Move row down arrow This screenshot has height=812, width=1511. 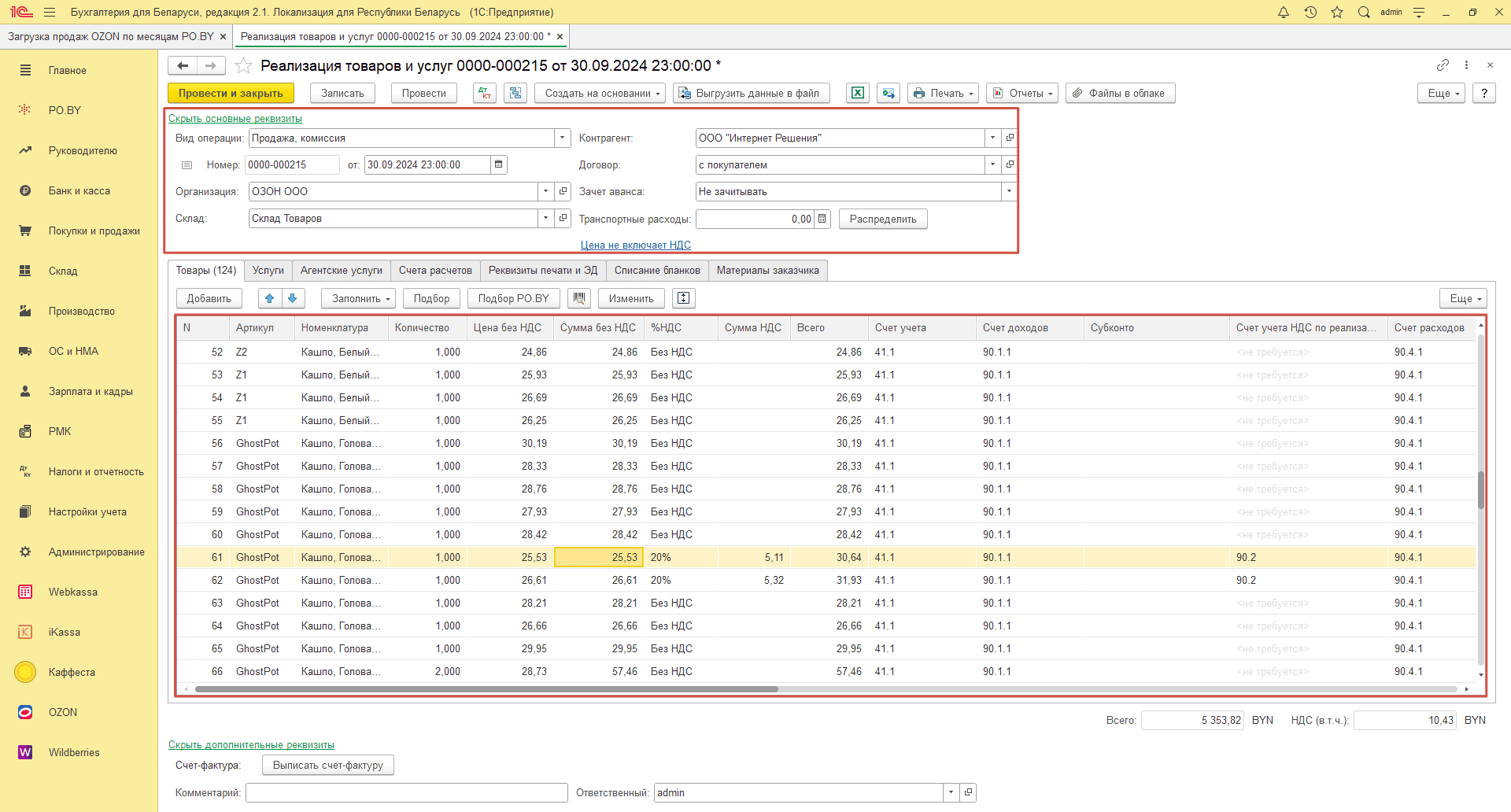(x=293, y=298)
